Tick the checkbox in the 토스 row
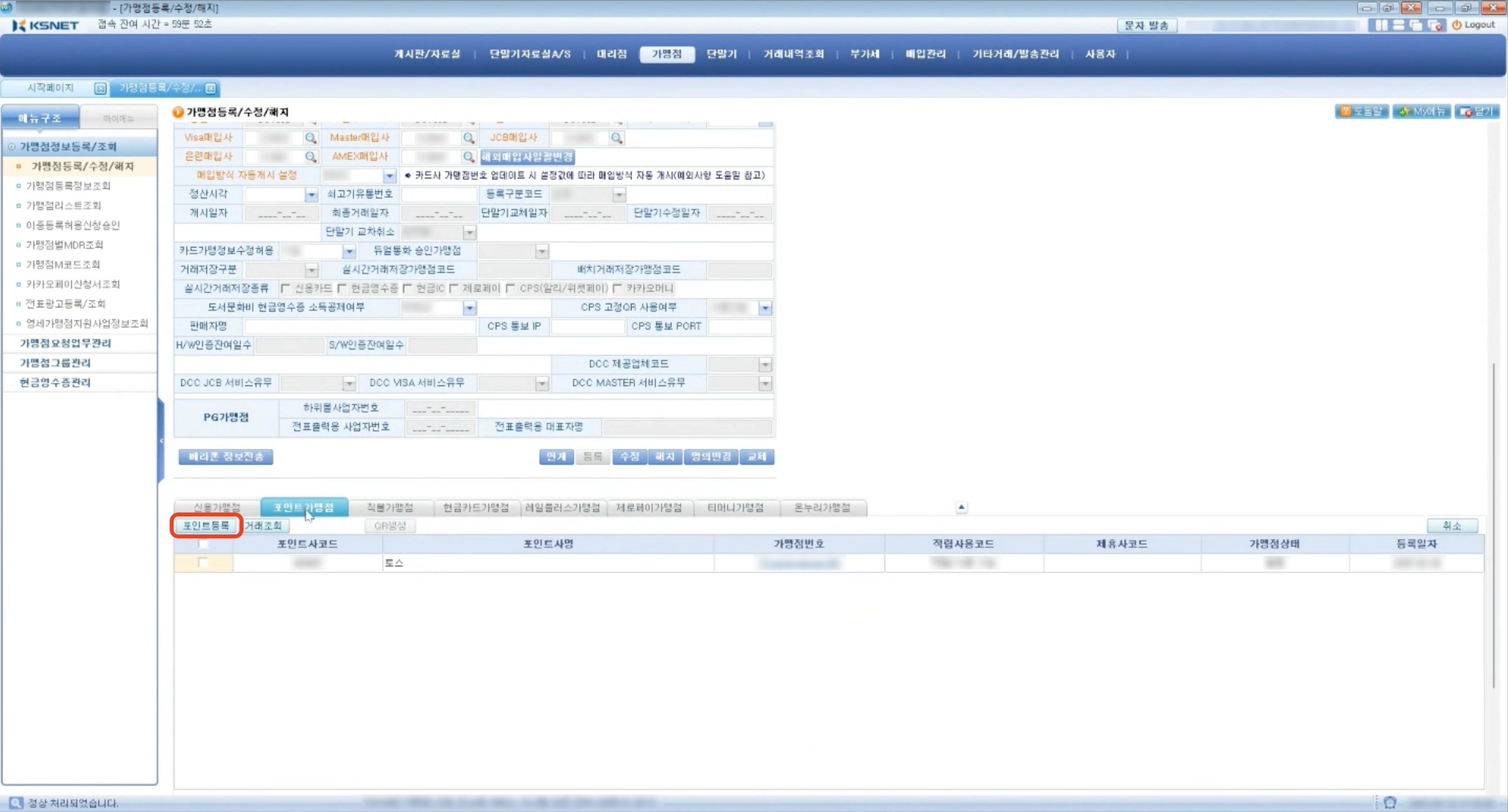 point(202,562)
